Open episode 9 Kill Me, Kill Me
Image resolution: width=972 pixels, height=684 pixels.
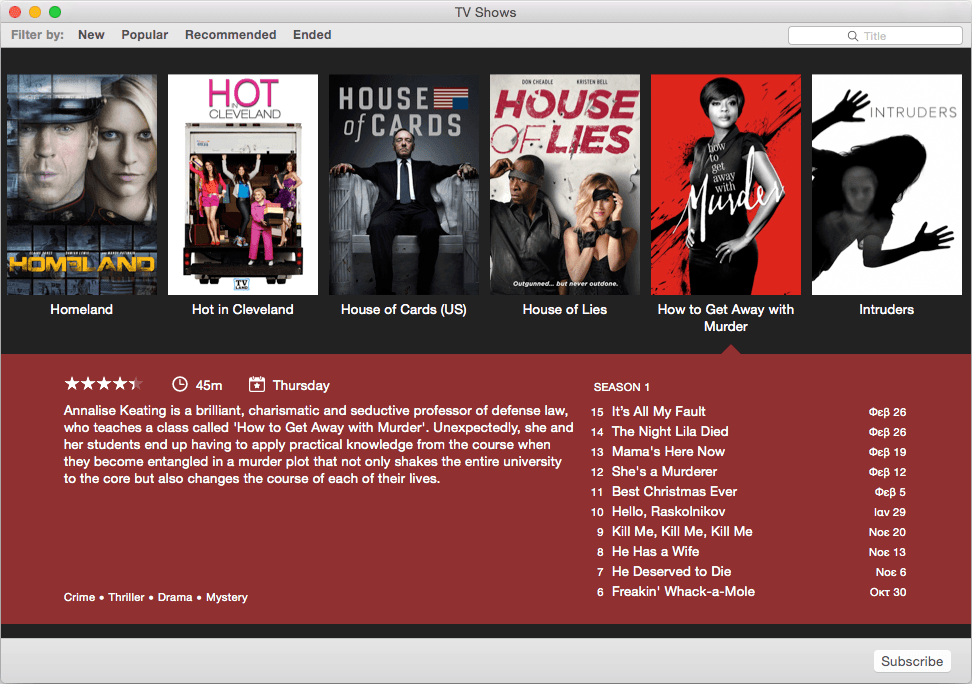748,531
